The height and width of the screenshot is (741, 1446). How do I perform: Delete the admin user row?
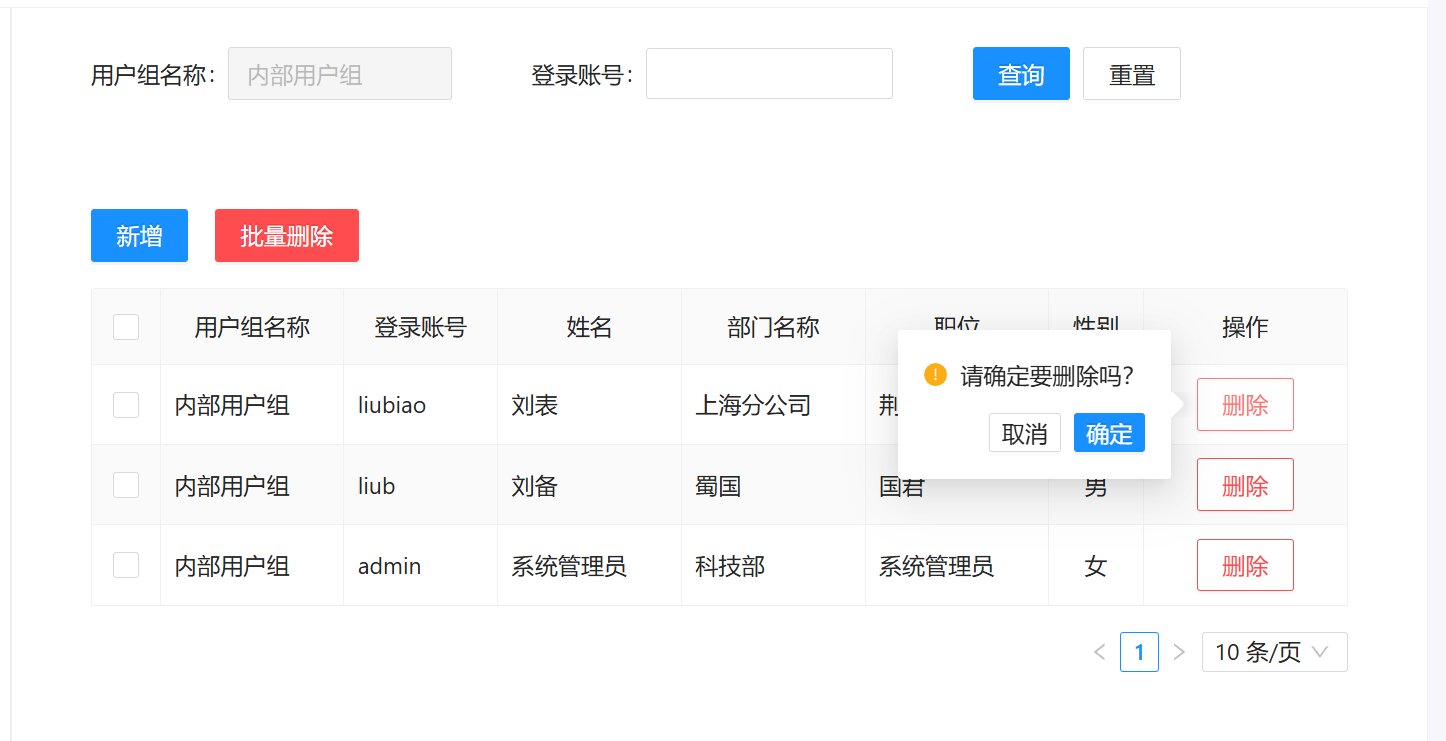tap(1244, 565)
